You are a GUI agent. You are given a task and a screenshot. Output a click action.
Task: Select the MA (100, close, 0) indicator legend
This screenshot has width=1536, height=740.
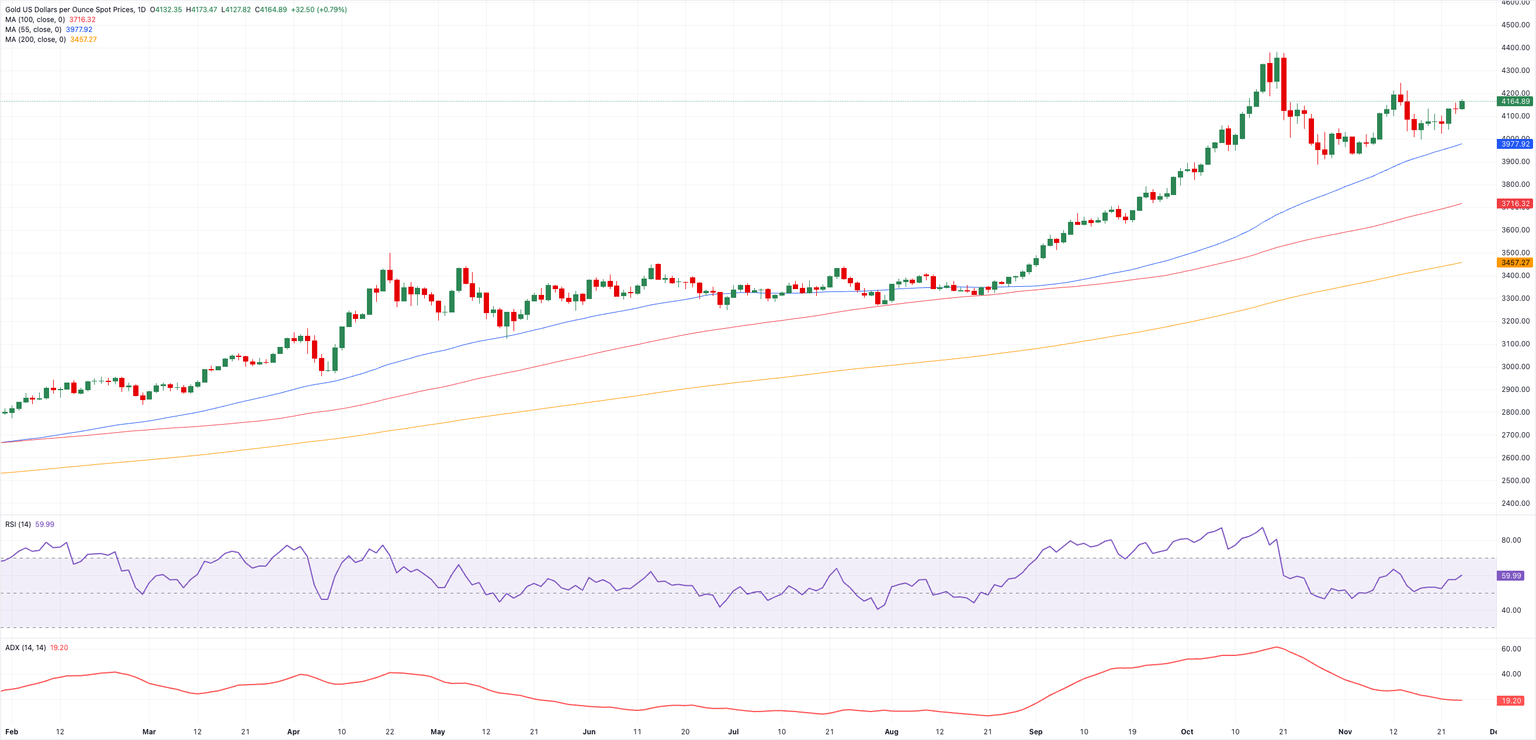pos(36,19)
